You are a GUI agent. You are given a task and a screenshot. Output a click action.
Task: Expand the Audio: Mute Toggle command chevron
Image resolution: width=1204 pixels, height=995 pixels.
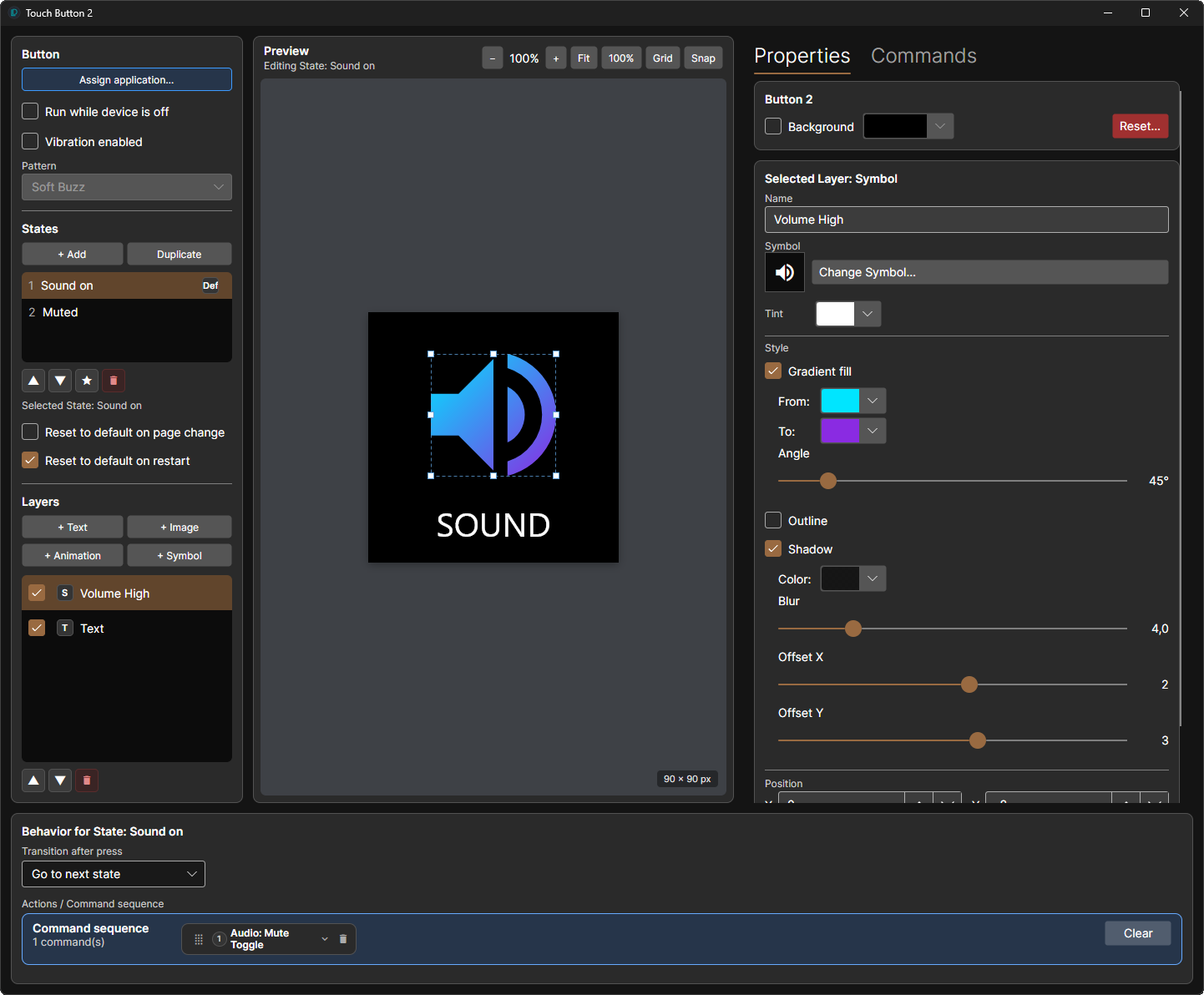click(325, 939)
